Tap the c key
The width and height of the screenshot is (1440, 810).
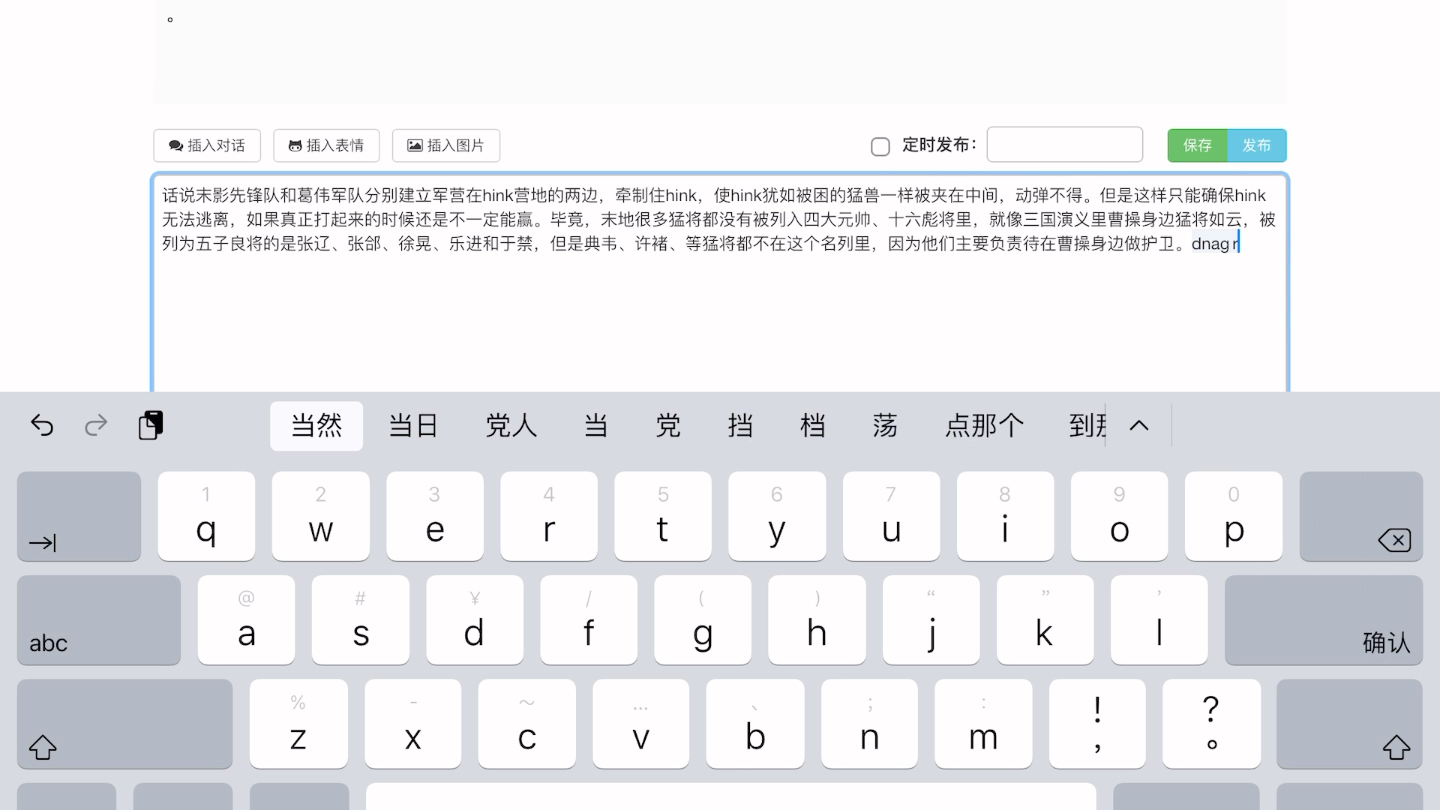coord(527,724)
